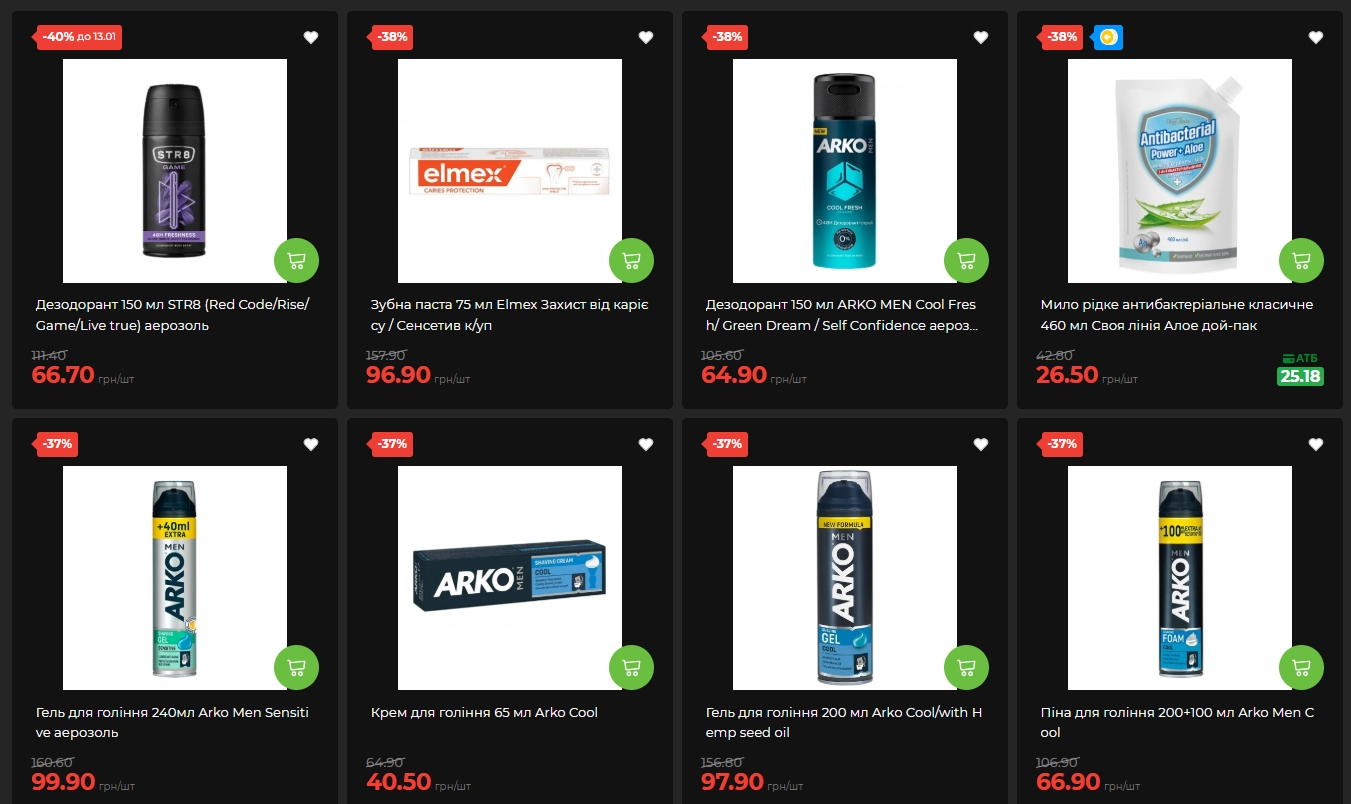
Task: Toggle favorite heart on Arko shaving cream
Action: [646, 444]
